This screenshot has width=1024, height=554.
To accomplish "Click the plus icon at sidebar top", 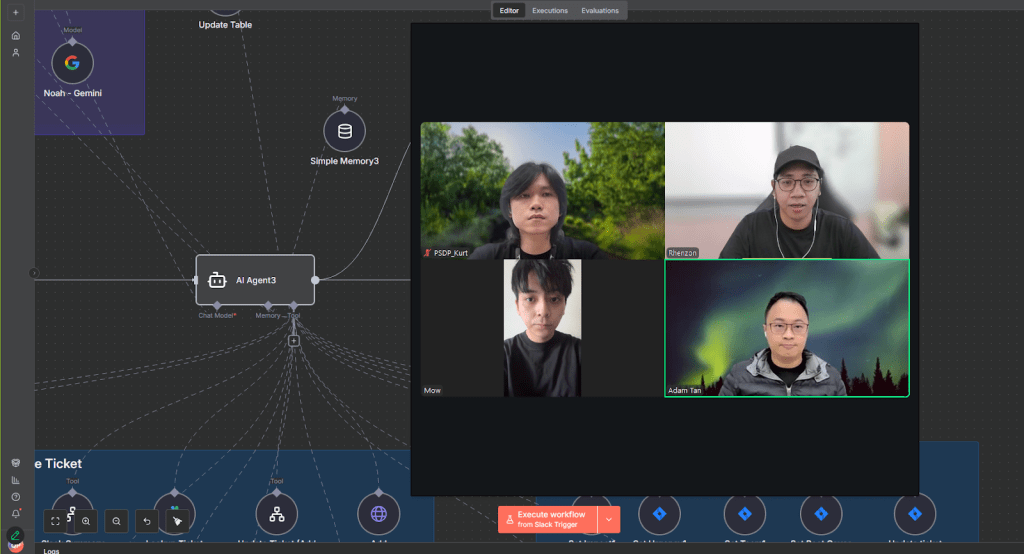I will [x=16, y=12].
